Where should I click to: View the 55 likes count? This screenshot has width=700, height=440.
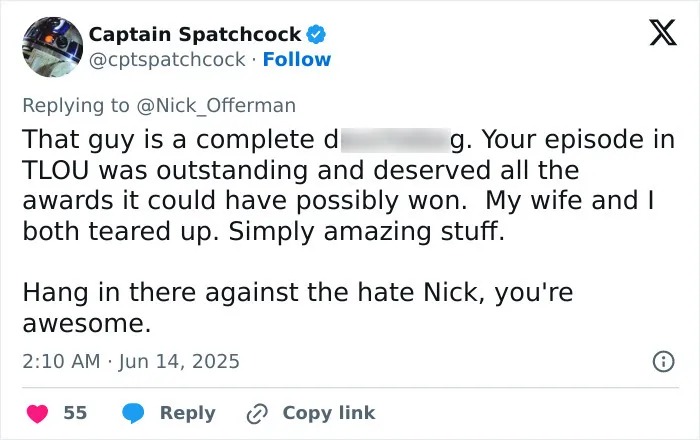coord(75,413)
